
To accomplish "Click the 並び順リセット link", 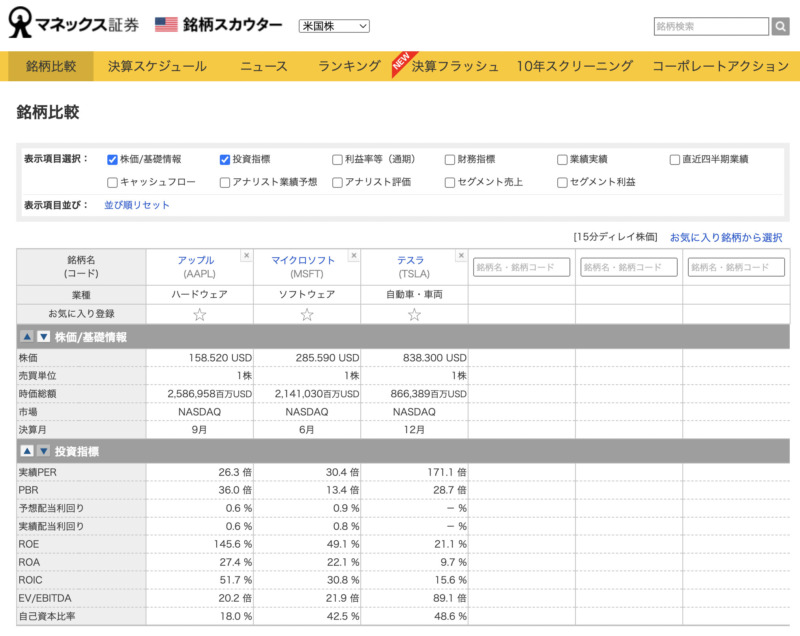I will click(x=137, y=205).
